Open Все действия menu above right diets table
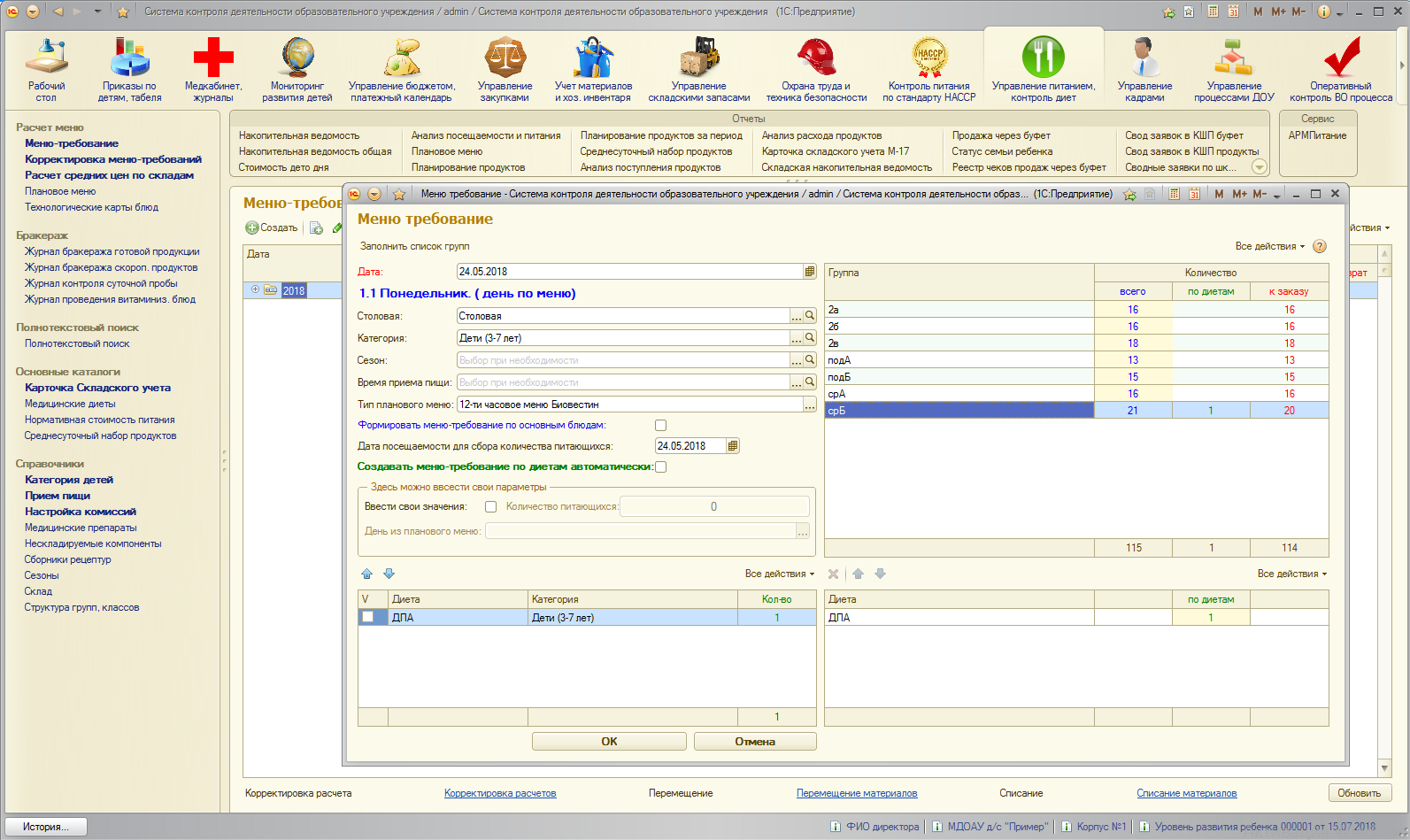This screenshot has height=840, width=1410. [x=1292, y=574]
